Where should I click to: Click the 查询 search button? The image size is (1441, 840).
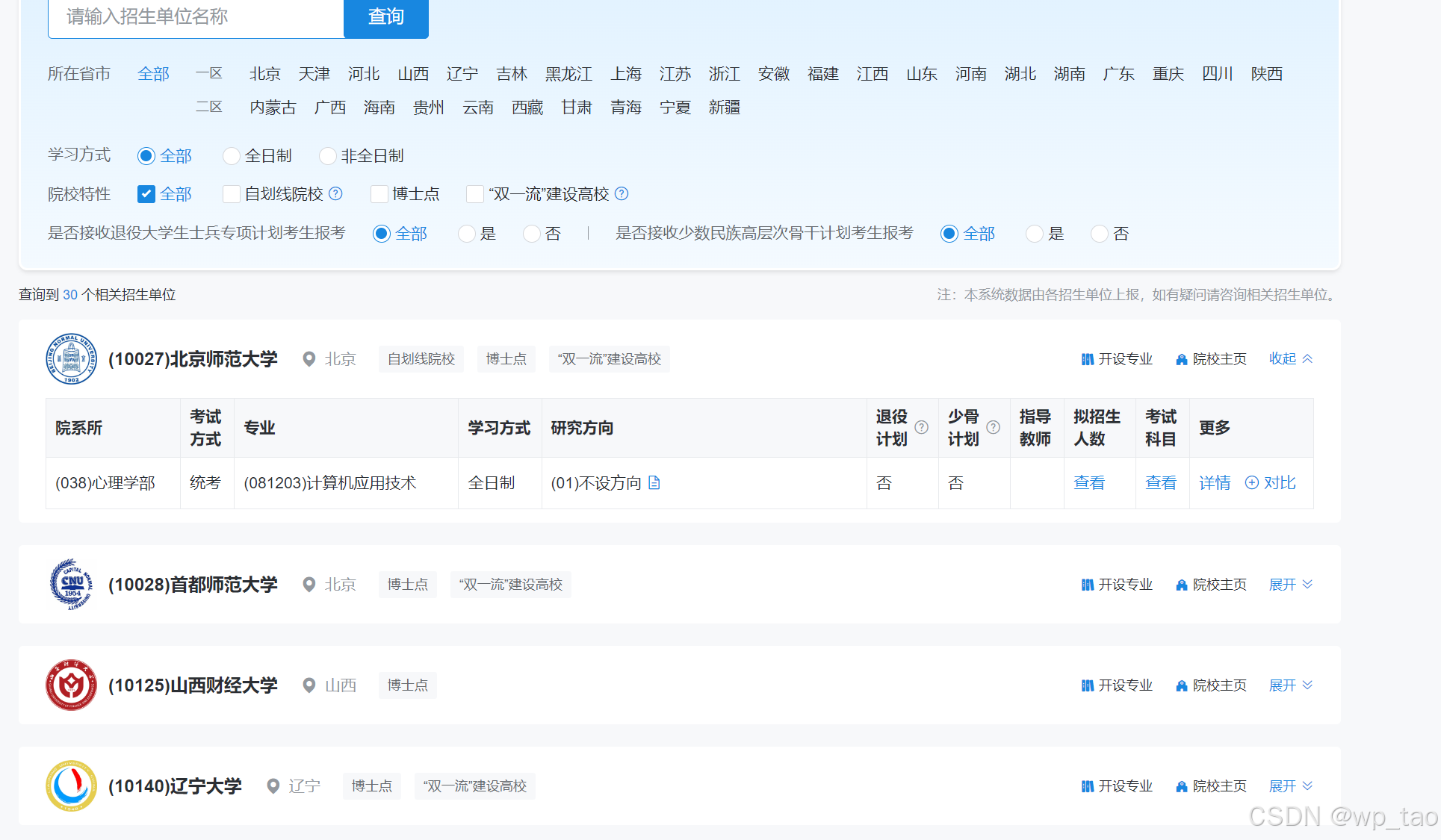pyautogui.click(x=385, y=16)
